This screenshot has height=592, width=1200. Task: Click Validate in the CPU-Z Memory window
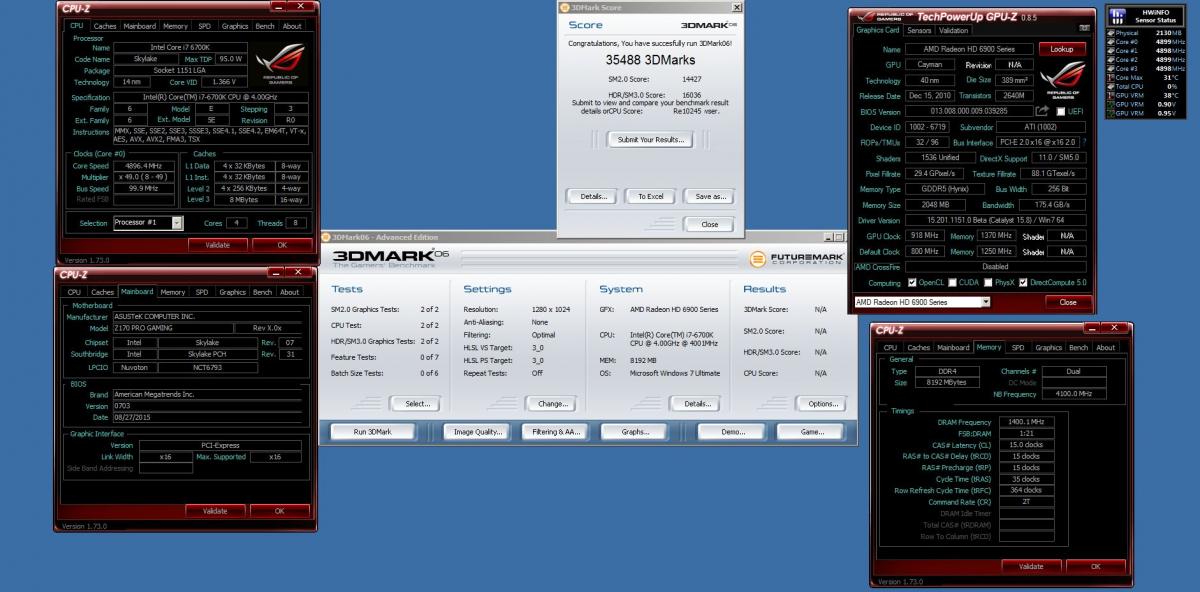click(x=1031, y=566)
